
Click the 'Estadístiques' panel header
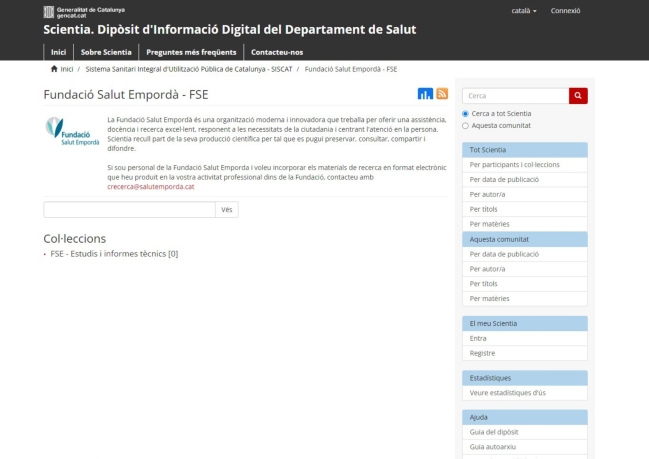click(525, 378)
